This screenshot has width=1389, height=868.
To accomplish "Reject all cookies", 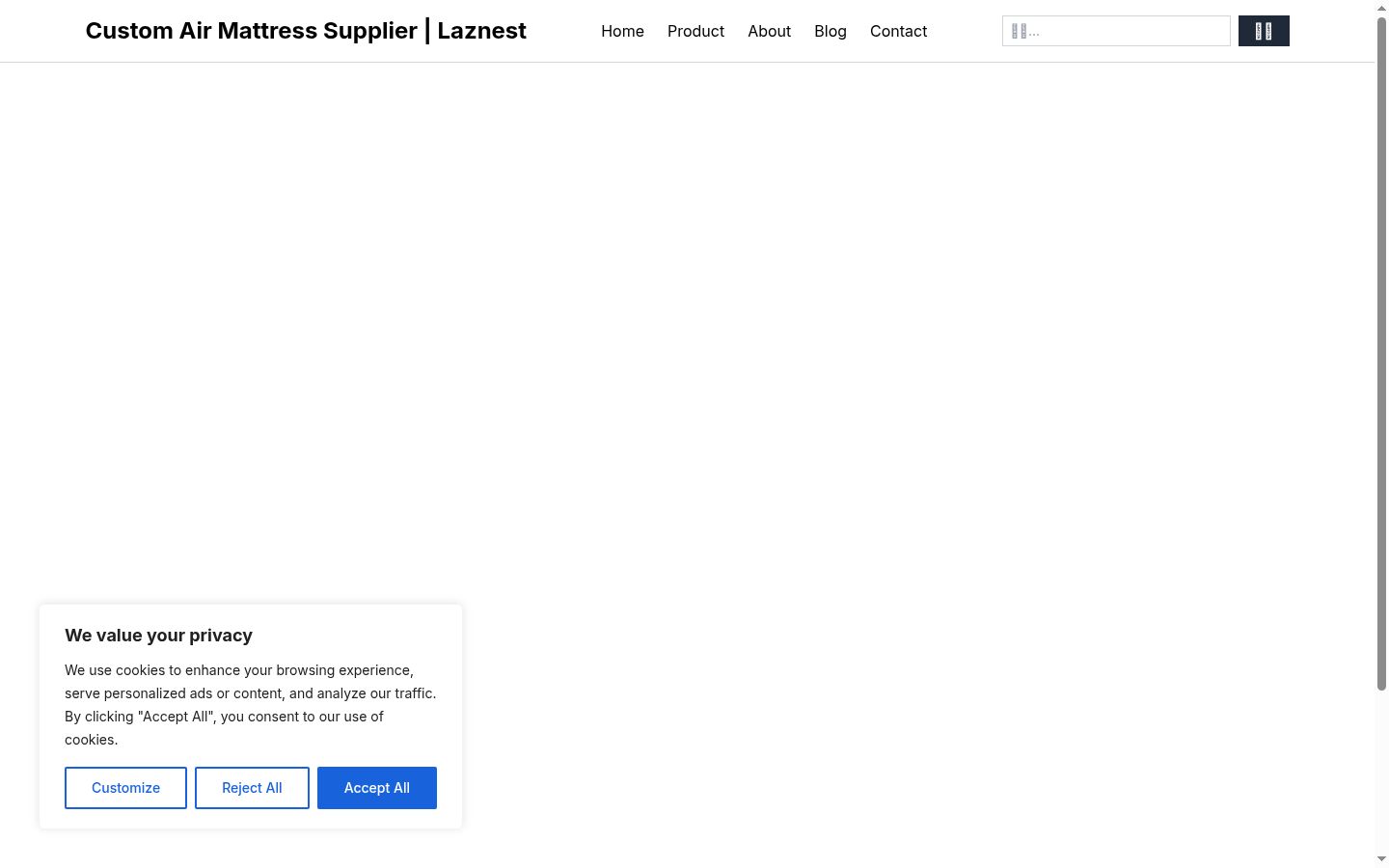I will click(x=252, y=788).
